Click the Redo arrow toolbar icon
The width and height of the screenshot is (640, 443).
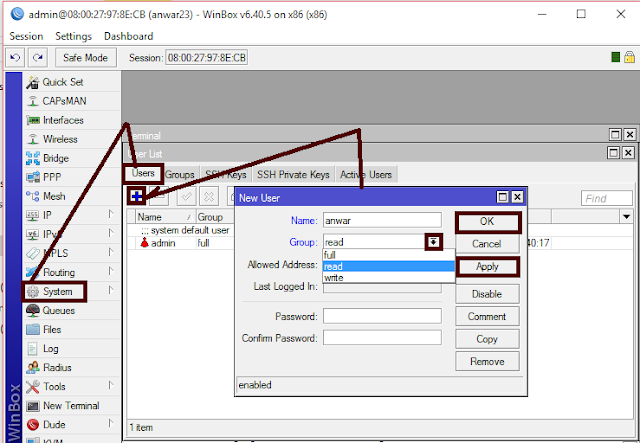(x=38, y=58)
